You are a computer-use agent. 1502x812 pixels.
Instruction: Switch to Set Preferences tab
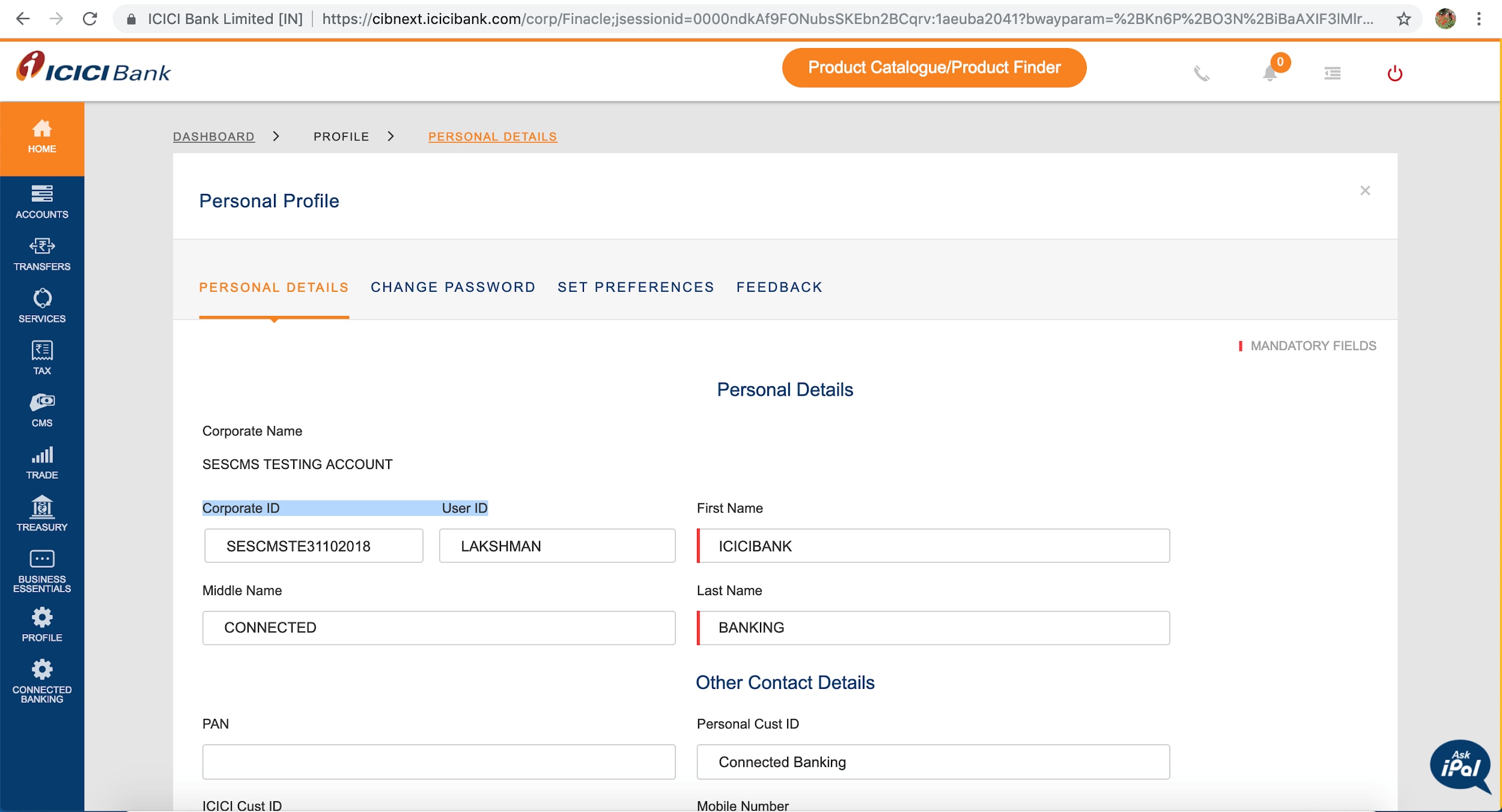click(x=636, y=287)
